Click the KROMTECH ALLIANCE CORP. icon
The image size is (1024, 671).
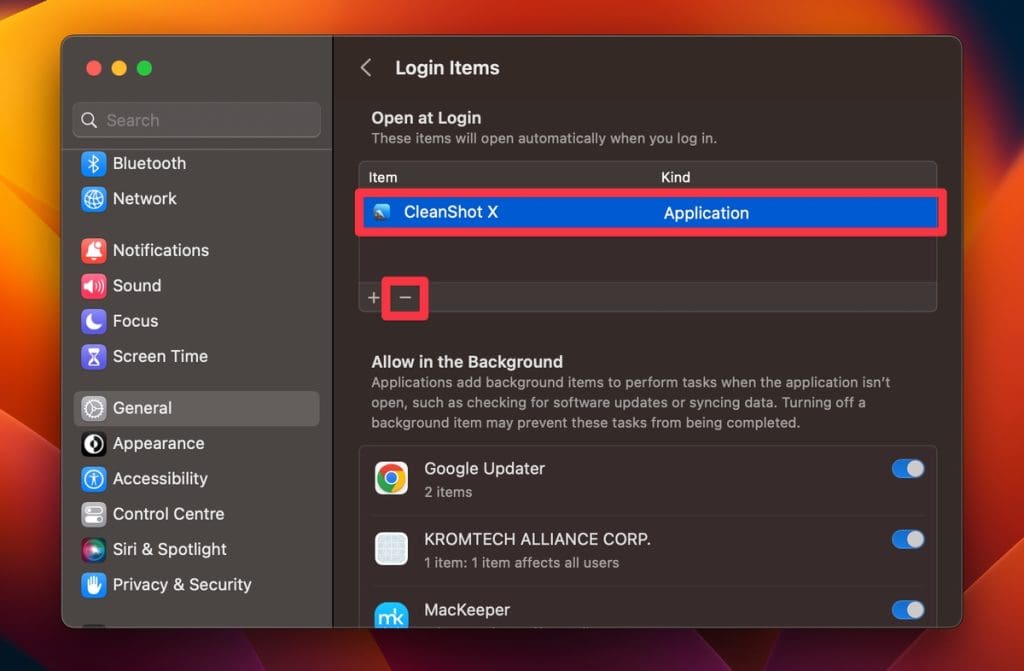[391, 549]
